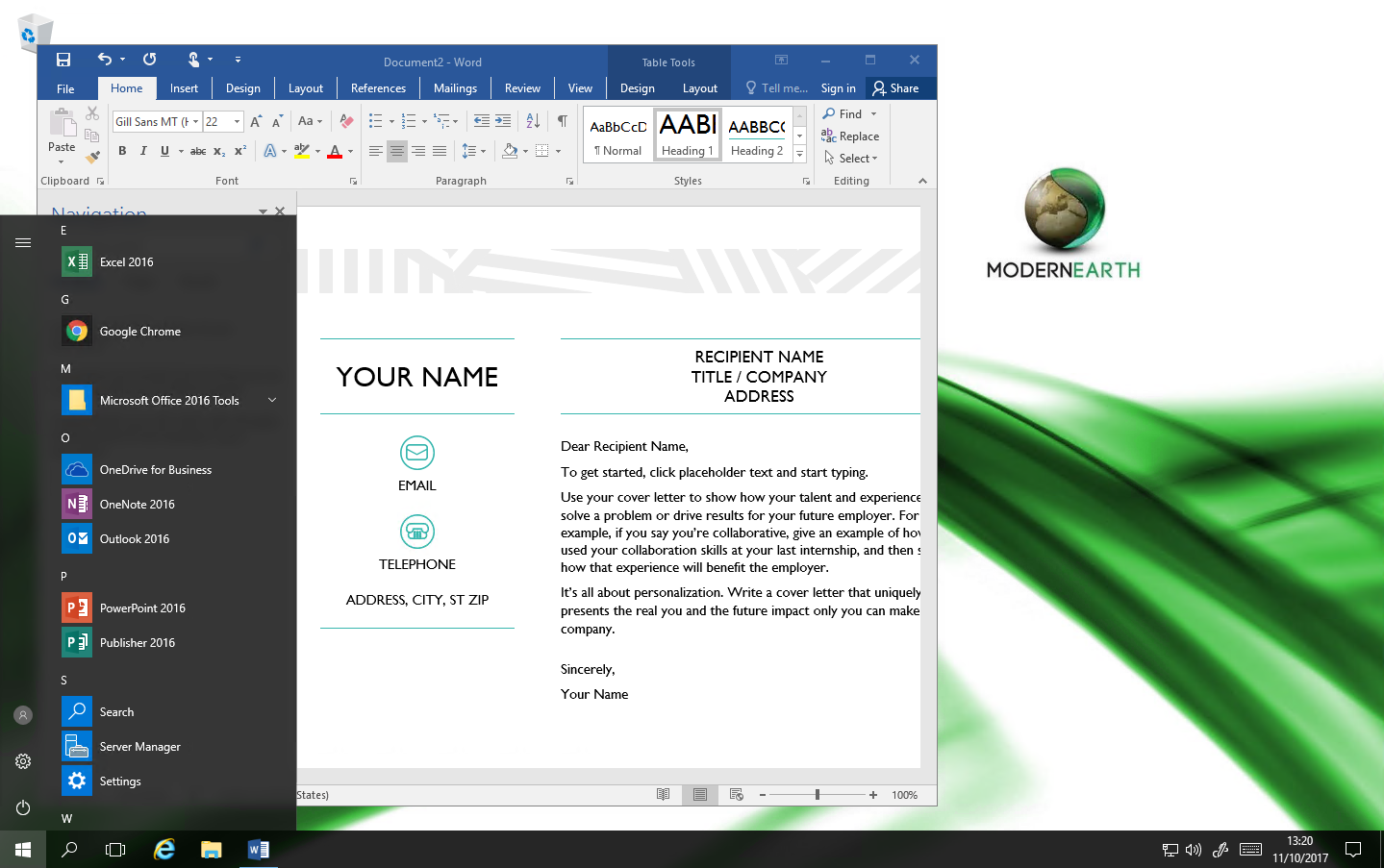
Task: Click zoom in plus button
Action: click(x=873, y=795)
